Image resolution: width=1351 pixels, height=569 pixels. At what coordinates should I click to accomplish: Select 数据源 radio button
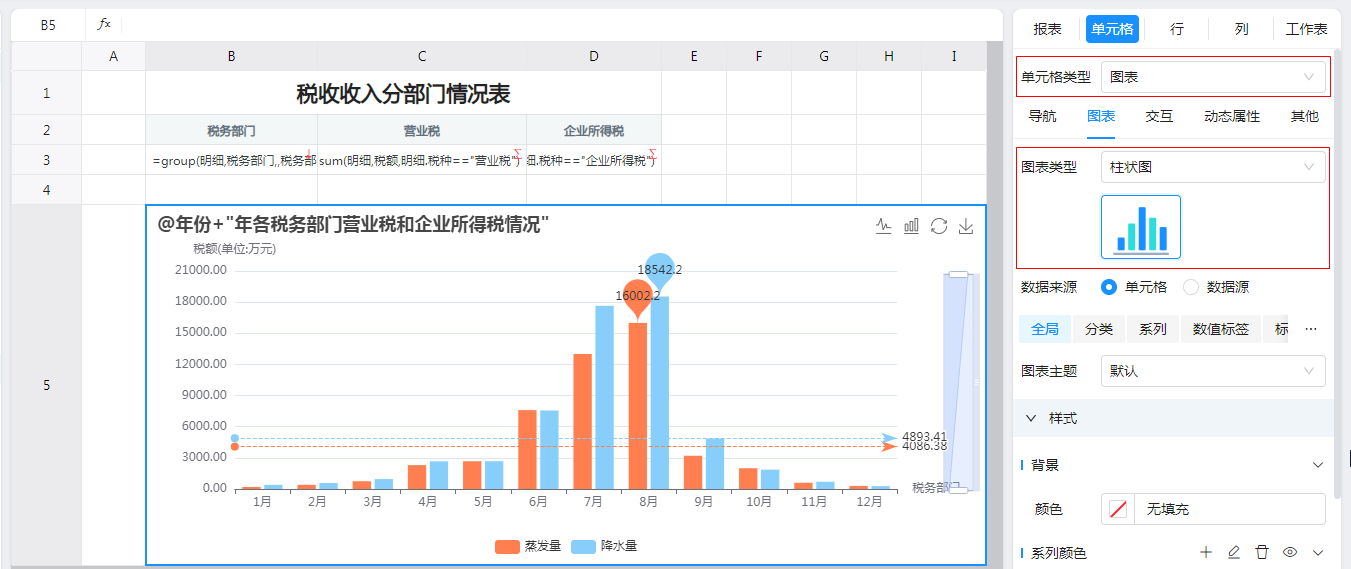coord(1191,287)
